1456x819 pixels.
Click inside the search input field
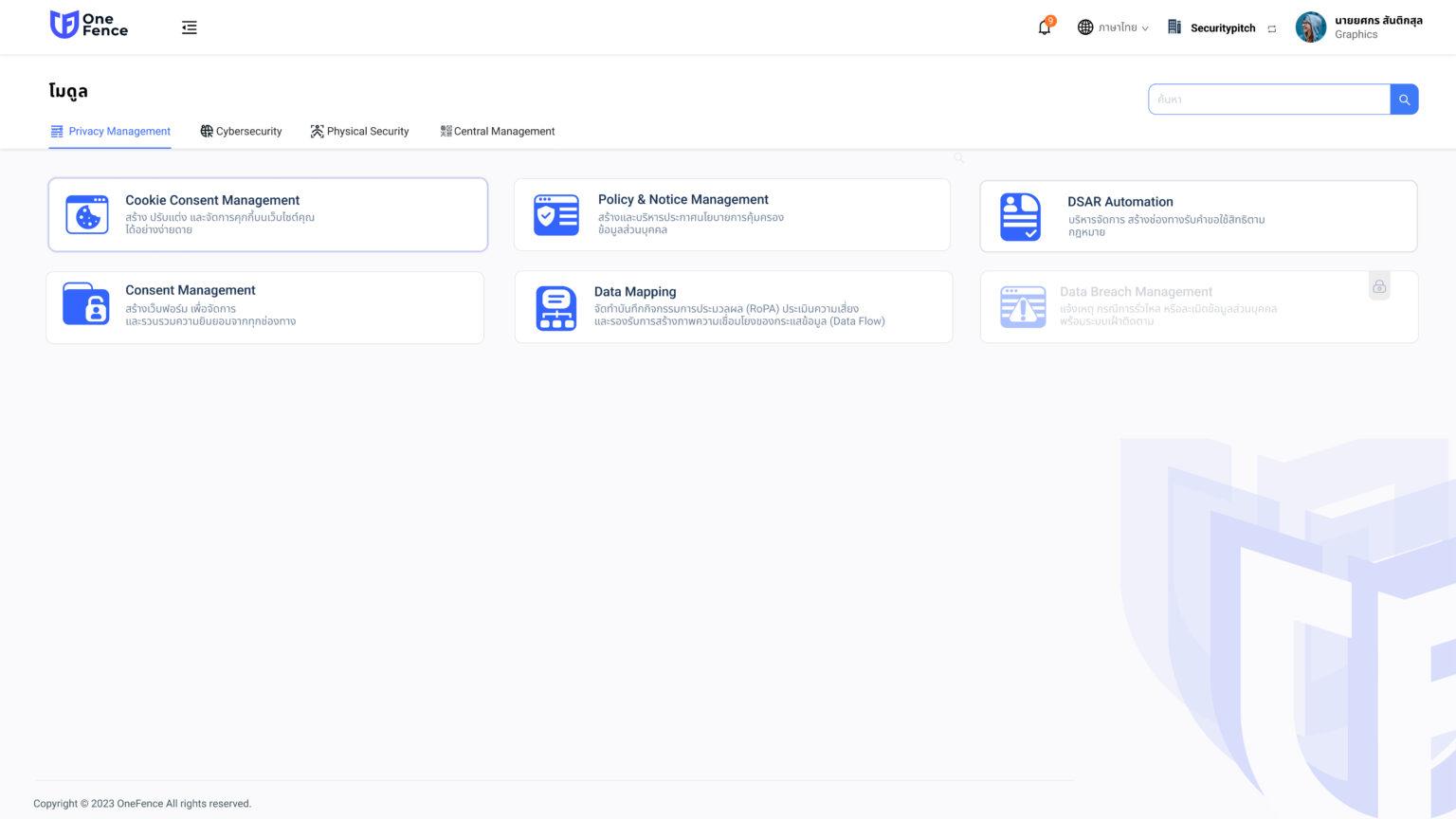pos(1270,99)
